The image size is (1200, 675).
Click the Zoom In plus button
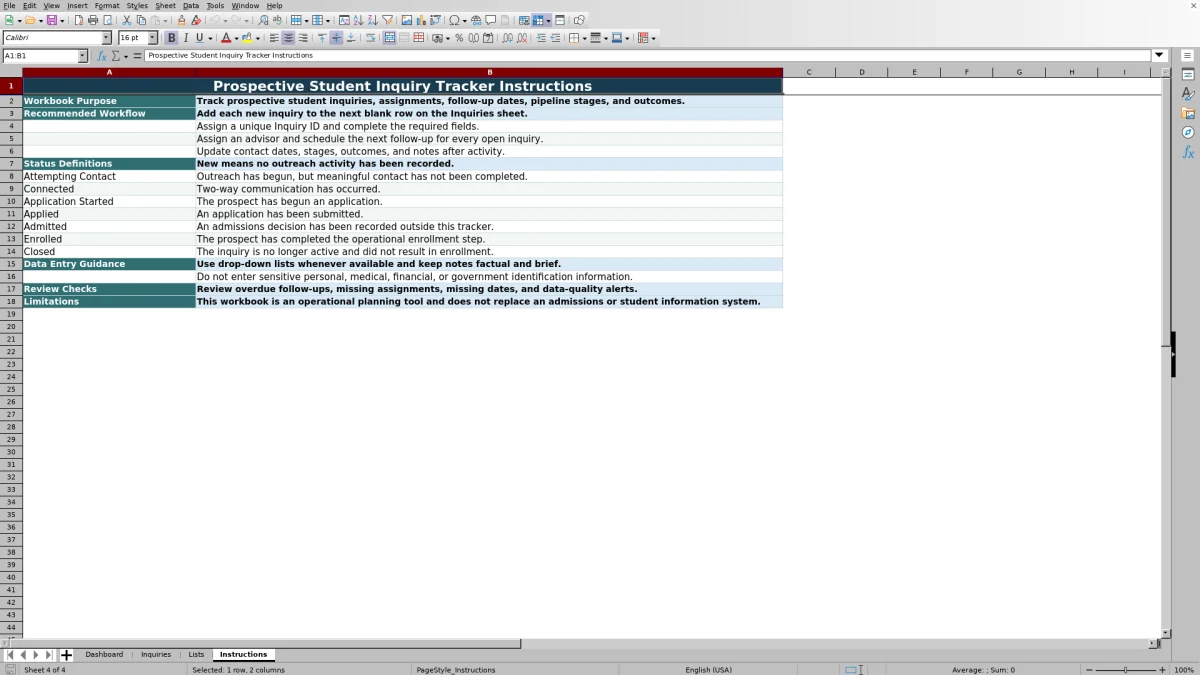tap(1162, 670)
